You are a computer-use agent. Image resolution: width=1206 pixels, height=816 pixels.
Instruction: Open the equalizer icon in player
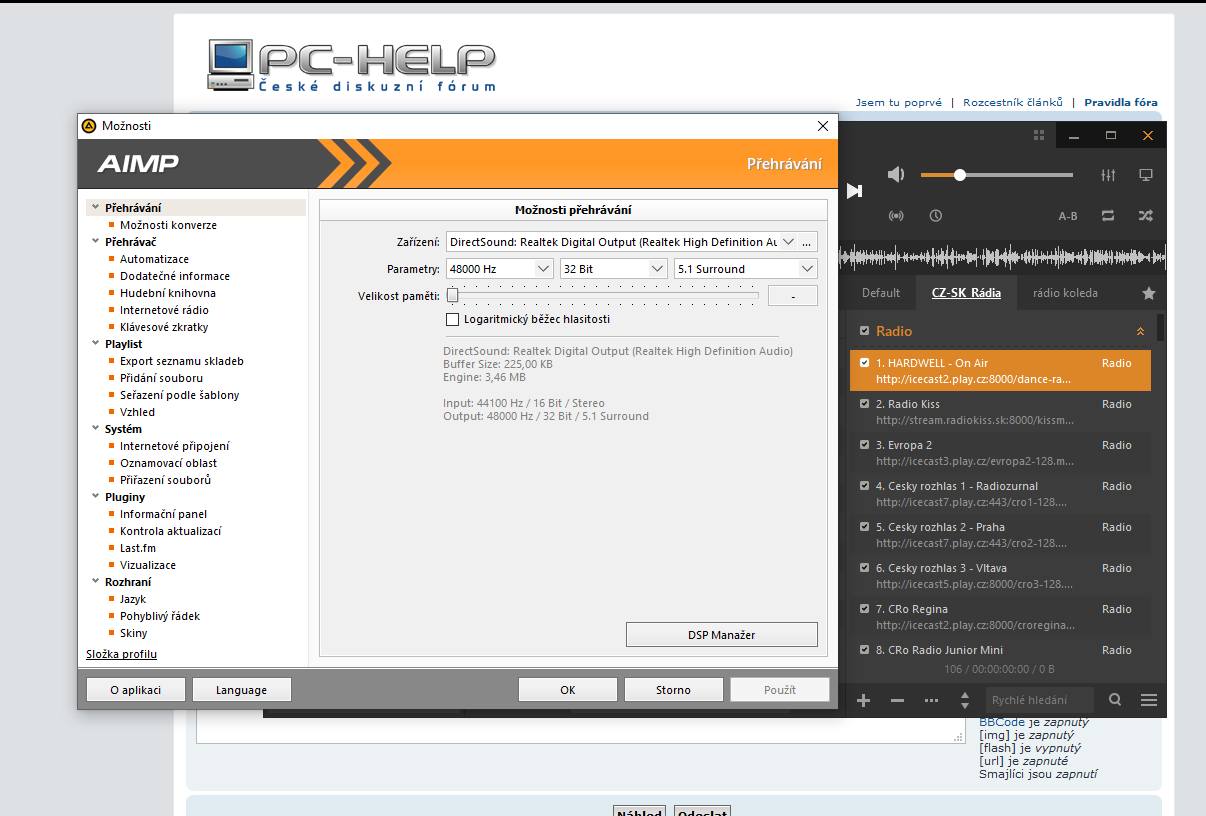[1108, 175]
